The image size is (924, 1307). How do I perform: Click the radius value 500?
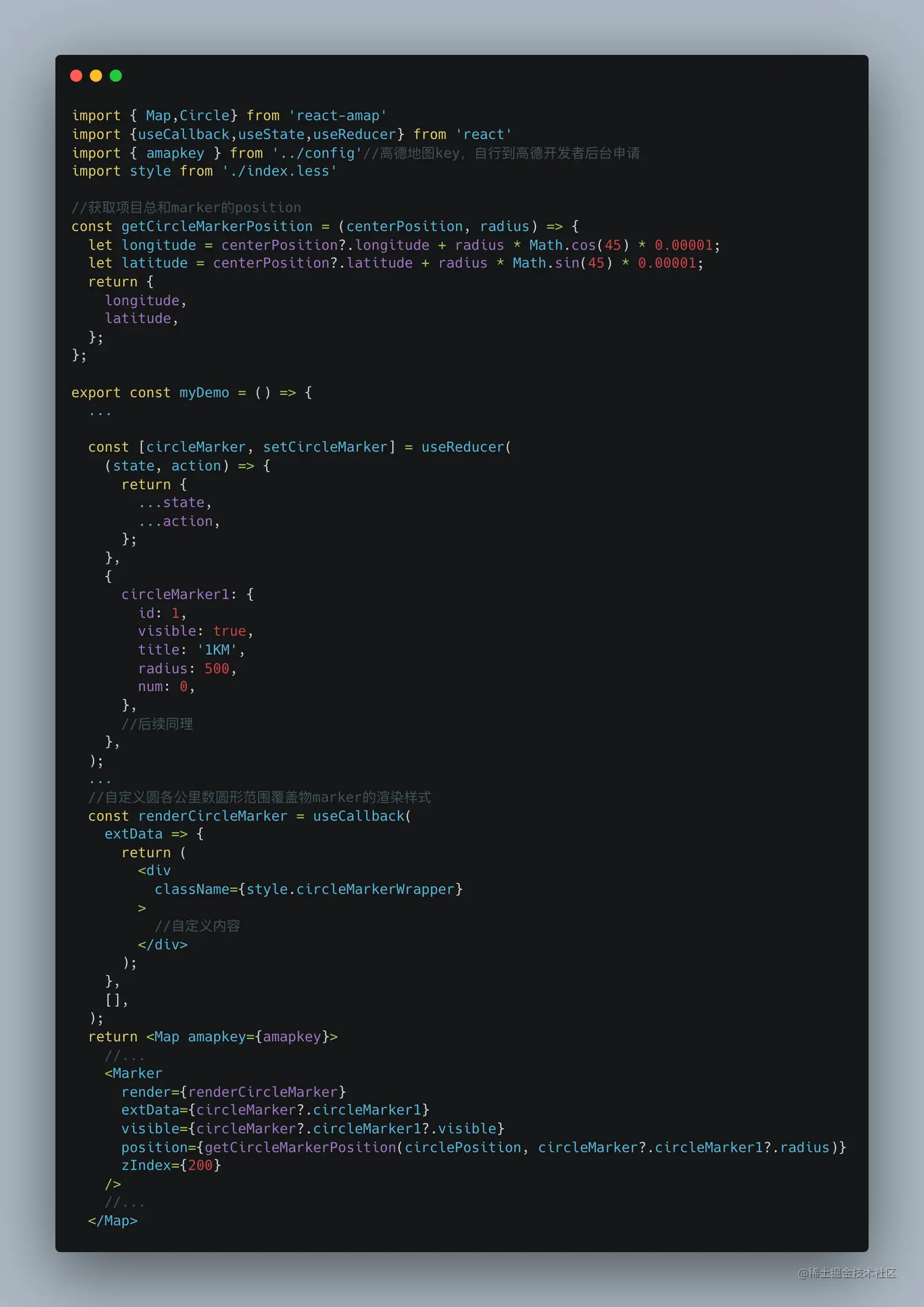(217, 668)
